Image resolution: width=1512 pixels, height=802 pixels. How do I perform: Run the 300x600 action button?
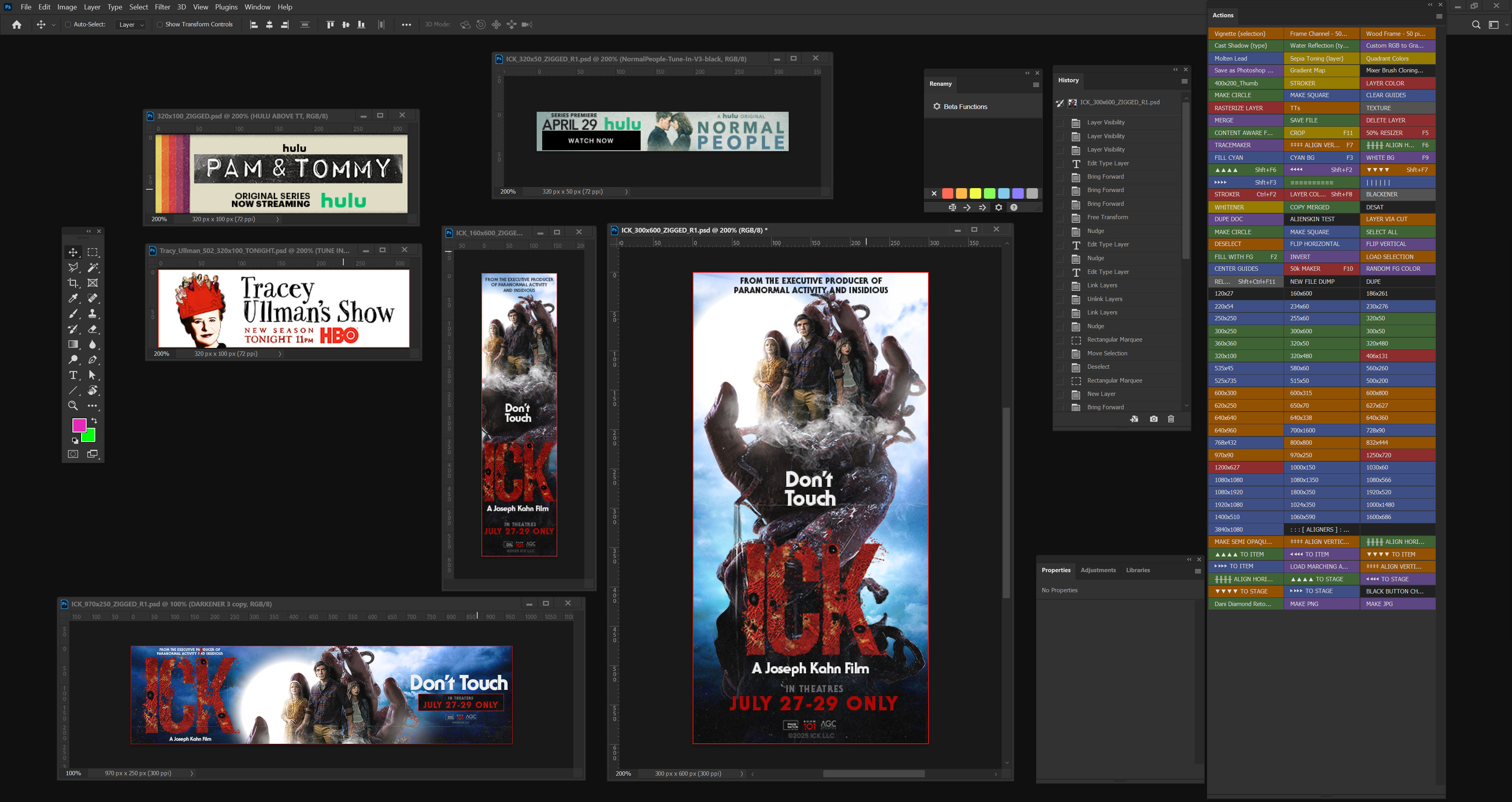click(x=1322, y=331)
